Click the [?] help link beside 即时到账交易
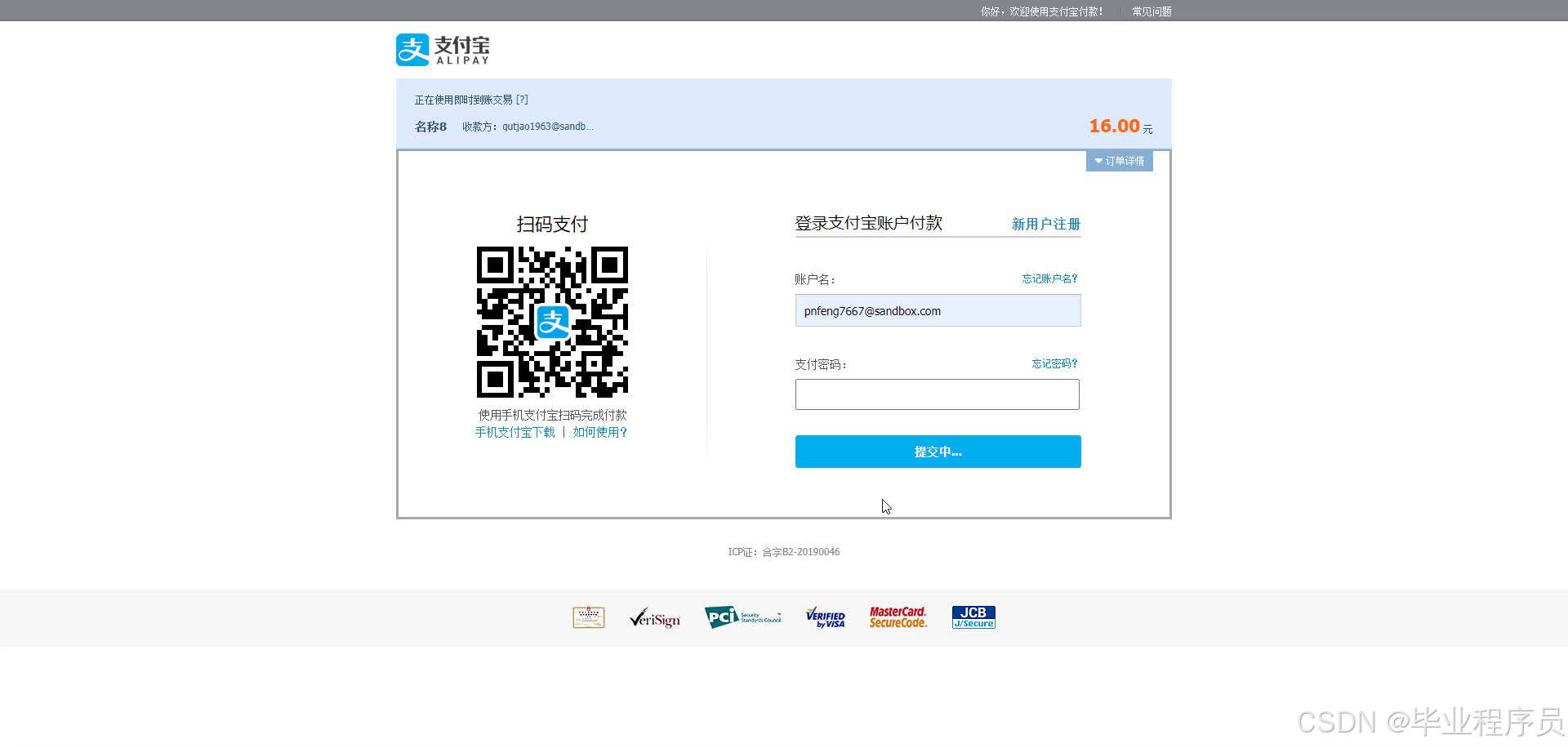The width and height of the screenshot is (1568, 748). pos(522,100)
